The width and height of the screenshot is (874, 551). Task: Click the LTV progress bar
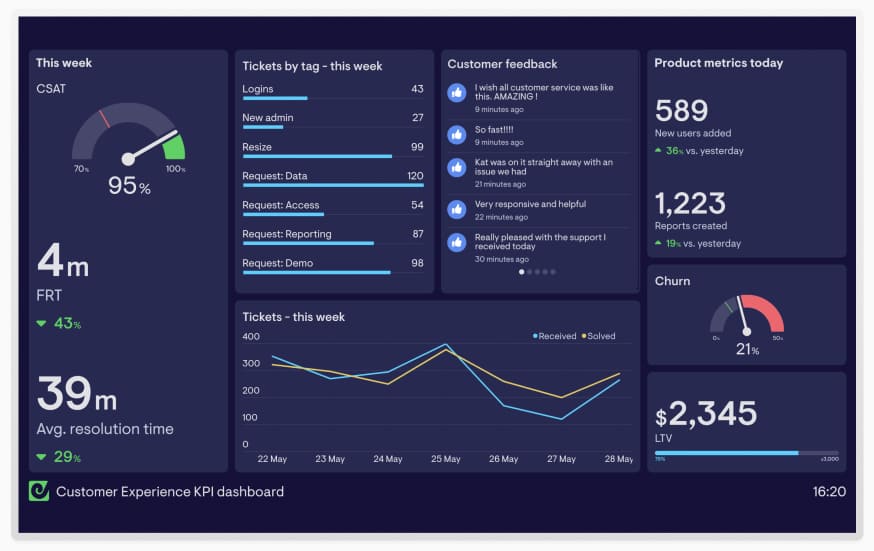(746, 452)
